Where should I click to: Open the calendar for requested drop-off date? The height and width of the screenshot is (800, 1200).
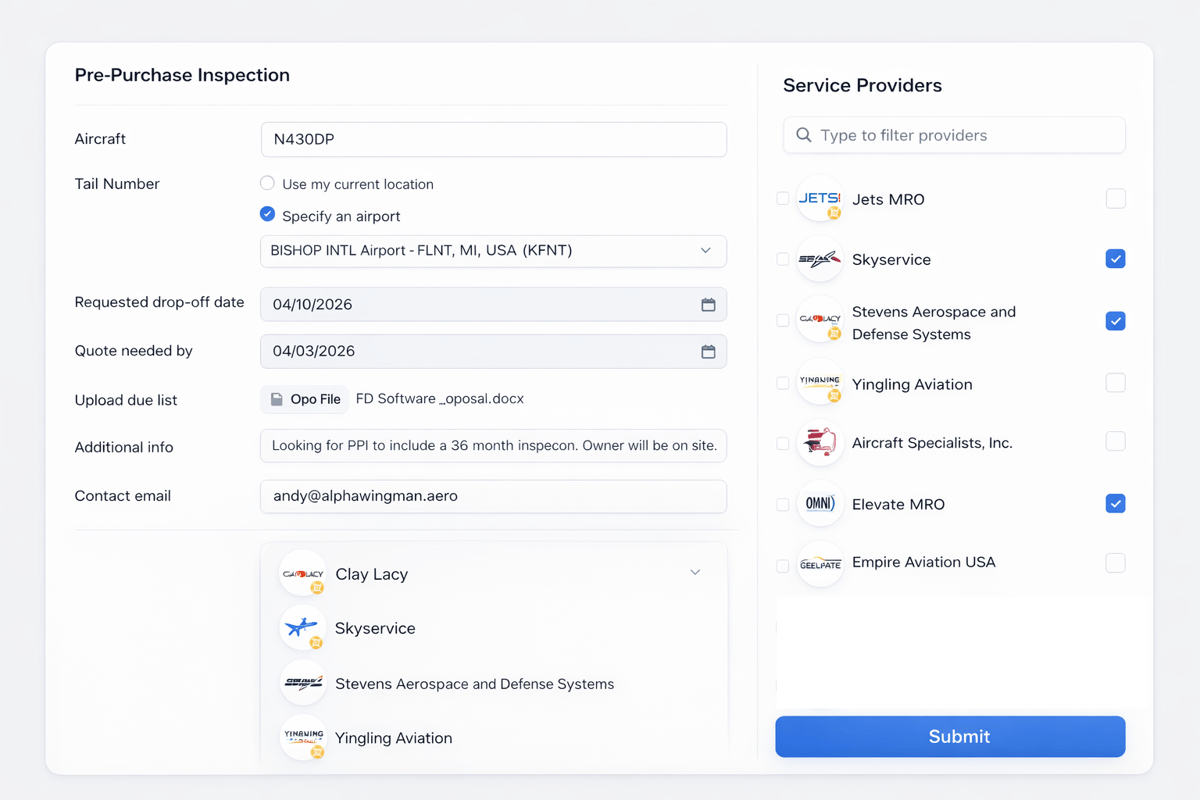709,304
